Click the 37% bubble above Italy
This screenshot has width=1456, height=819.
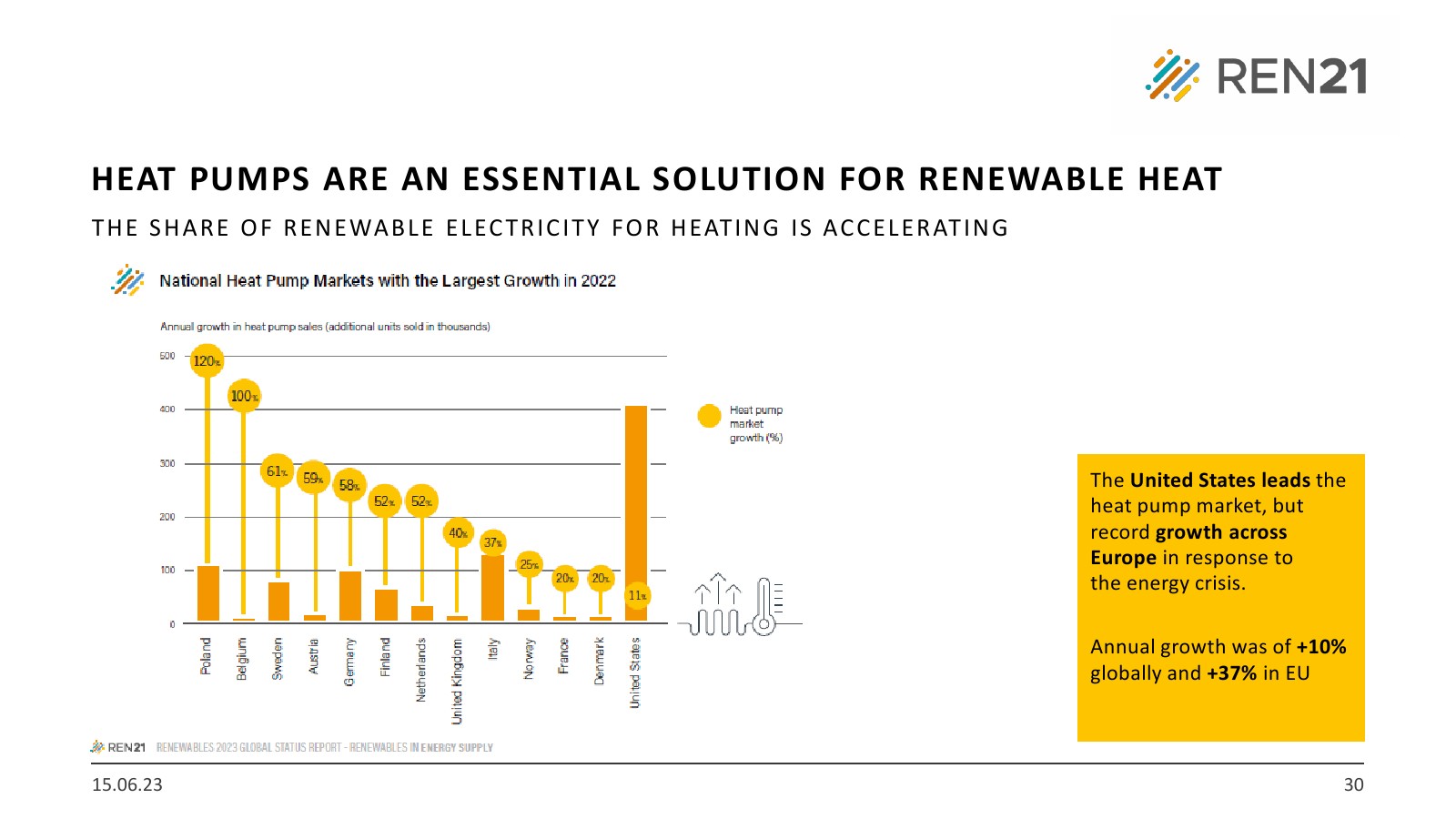click(x=492, y=542)
